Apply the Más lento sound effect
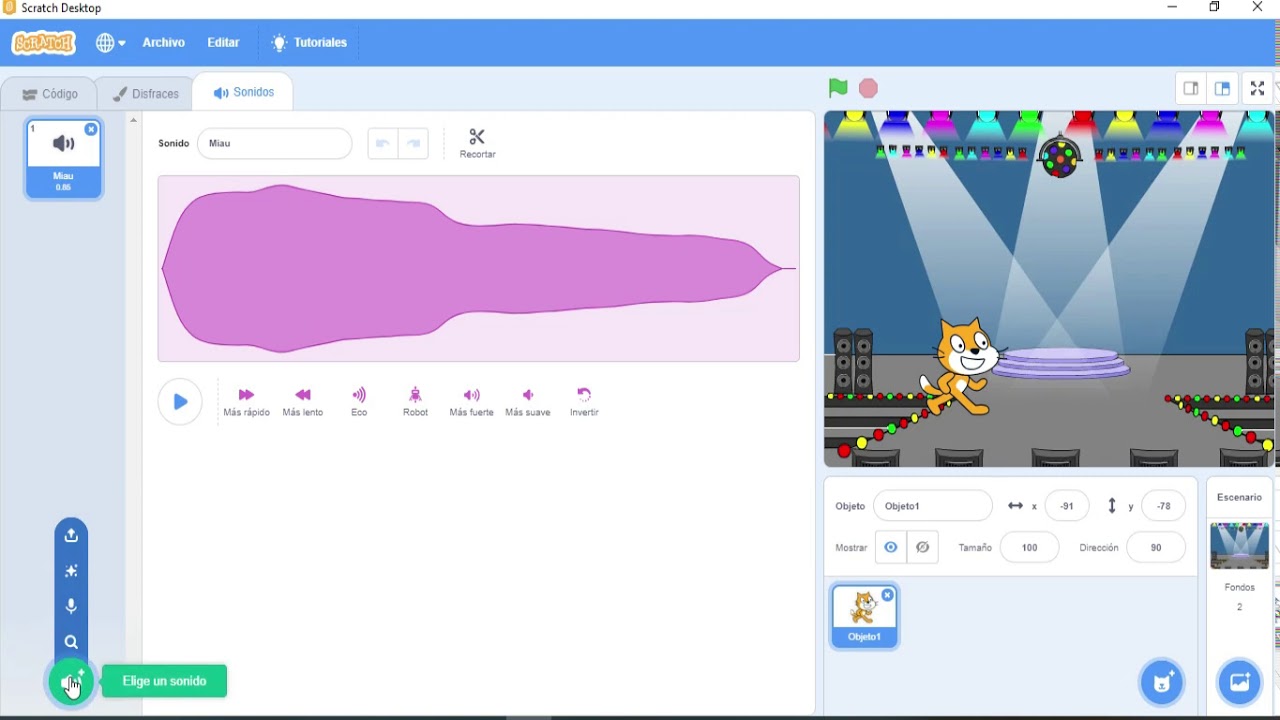The image size is (1280, 720). click(303, 401)
